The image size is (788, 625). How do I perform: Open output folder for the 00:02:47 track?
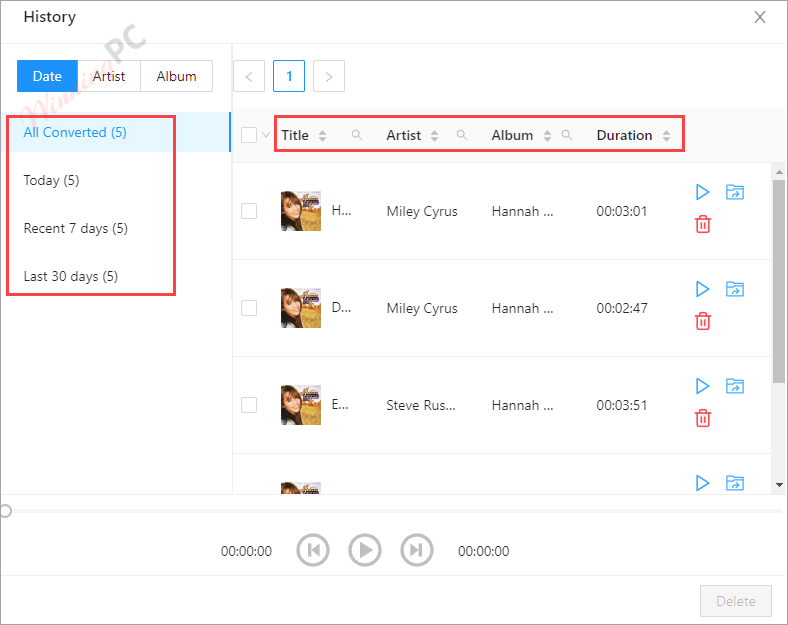click(735, 289)
